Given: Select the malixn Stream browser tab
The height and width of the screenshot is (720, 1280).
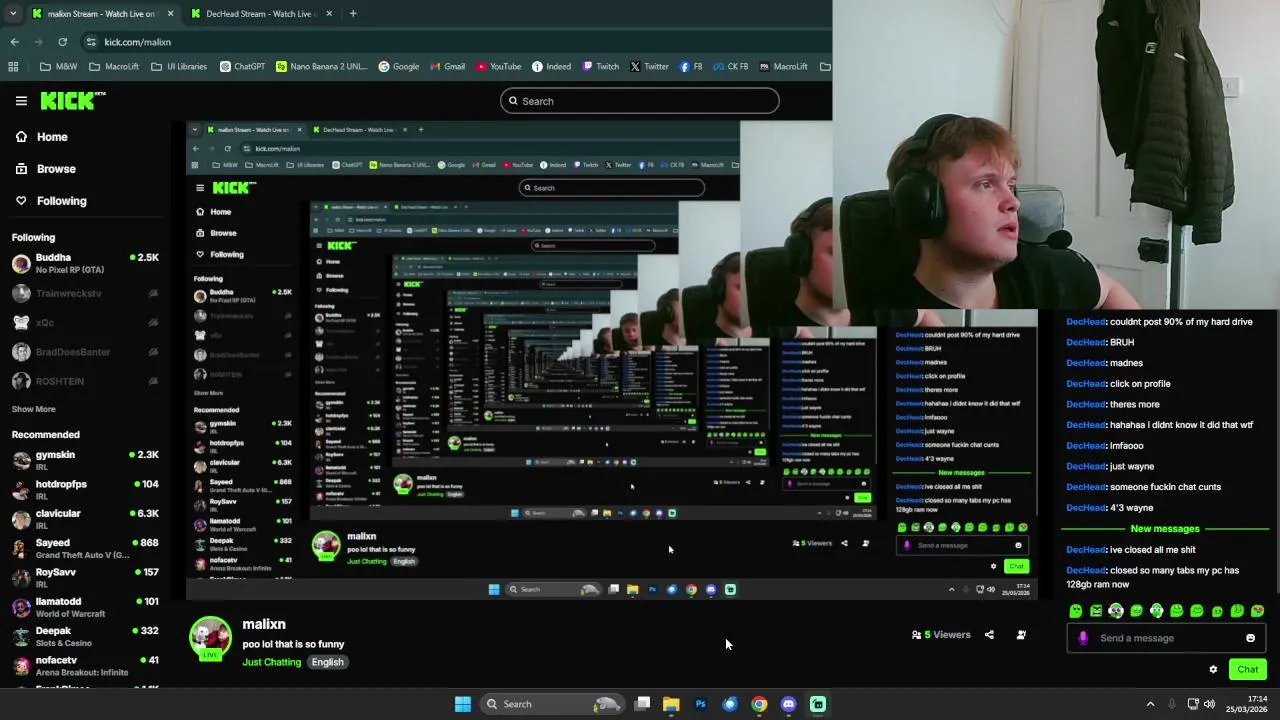Looking at the screenshot, I should pos(100,14).
